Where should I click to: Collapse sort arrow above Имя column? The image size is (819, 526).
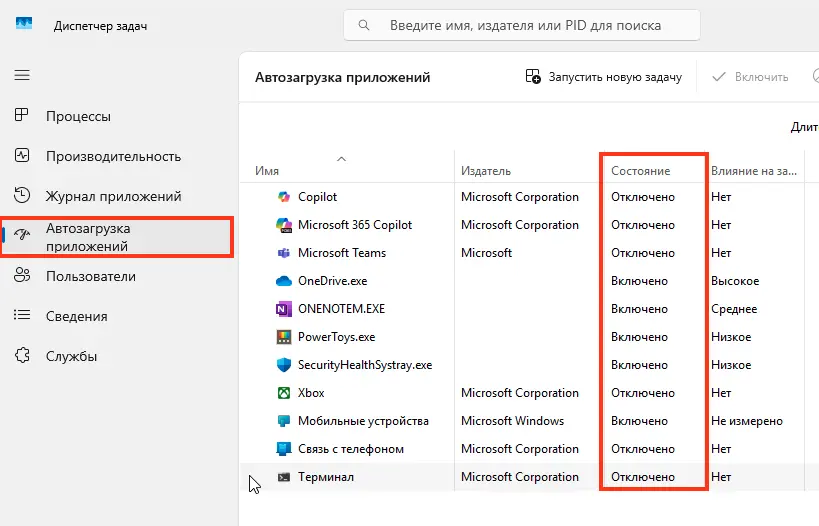click(341, 158)
